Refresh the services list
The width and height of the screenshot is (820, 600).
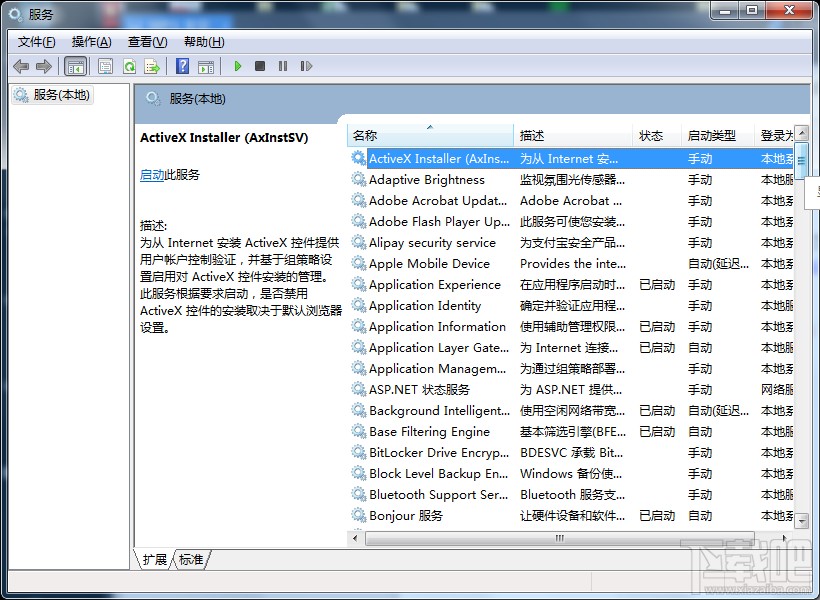point(128,65)
